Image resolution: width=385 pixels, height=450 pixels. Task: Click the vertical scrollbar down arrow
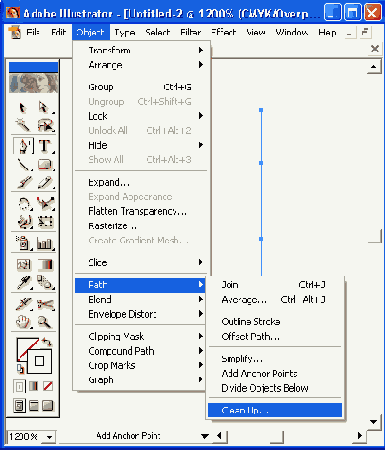[374, 422]
